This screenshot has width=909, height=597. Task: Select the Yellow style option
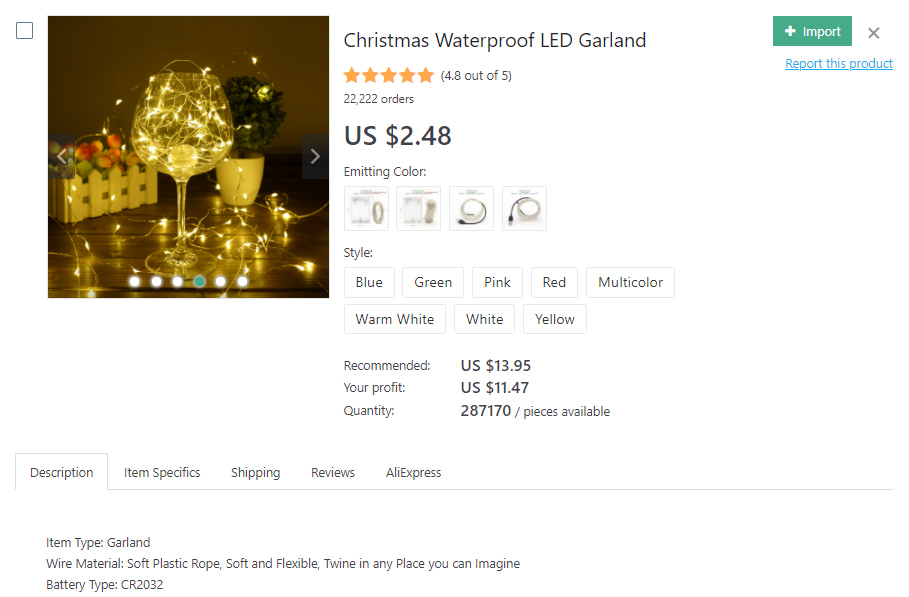tap(554, 320)
